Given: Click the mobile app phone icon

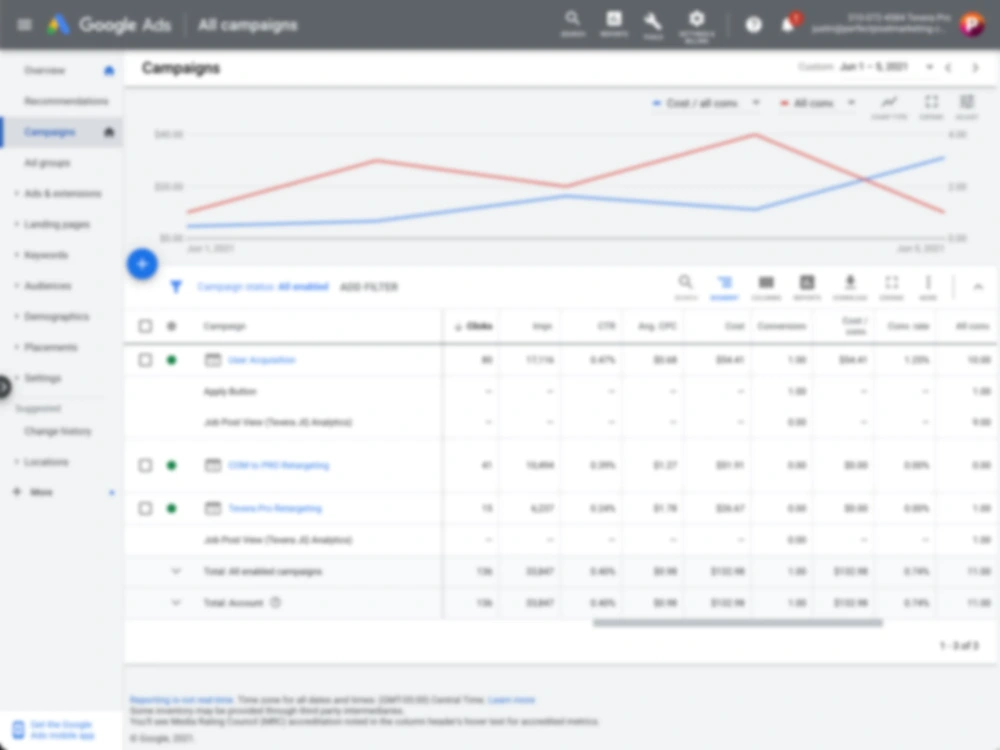Looking at the screenshot, I should pos(18,730).
